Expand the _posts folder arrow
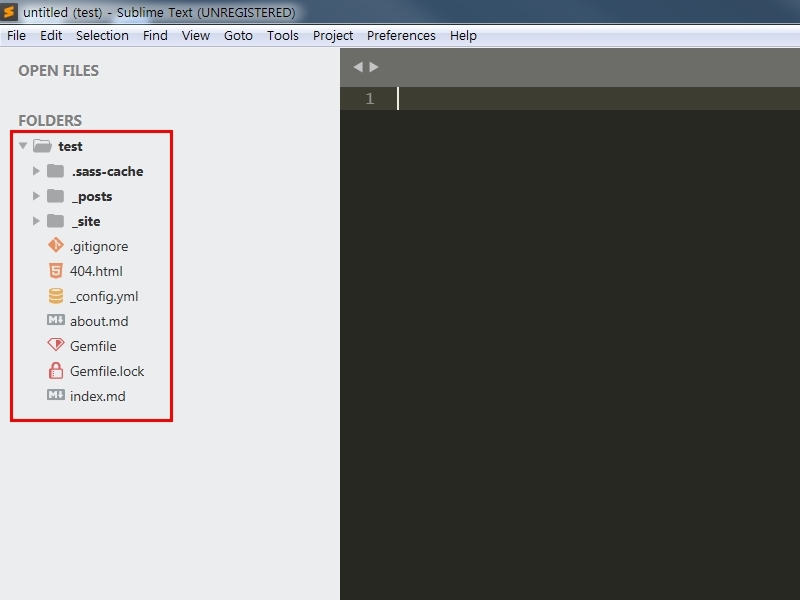Screen dimensions: 800x600 coord(37,196)
